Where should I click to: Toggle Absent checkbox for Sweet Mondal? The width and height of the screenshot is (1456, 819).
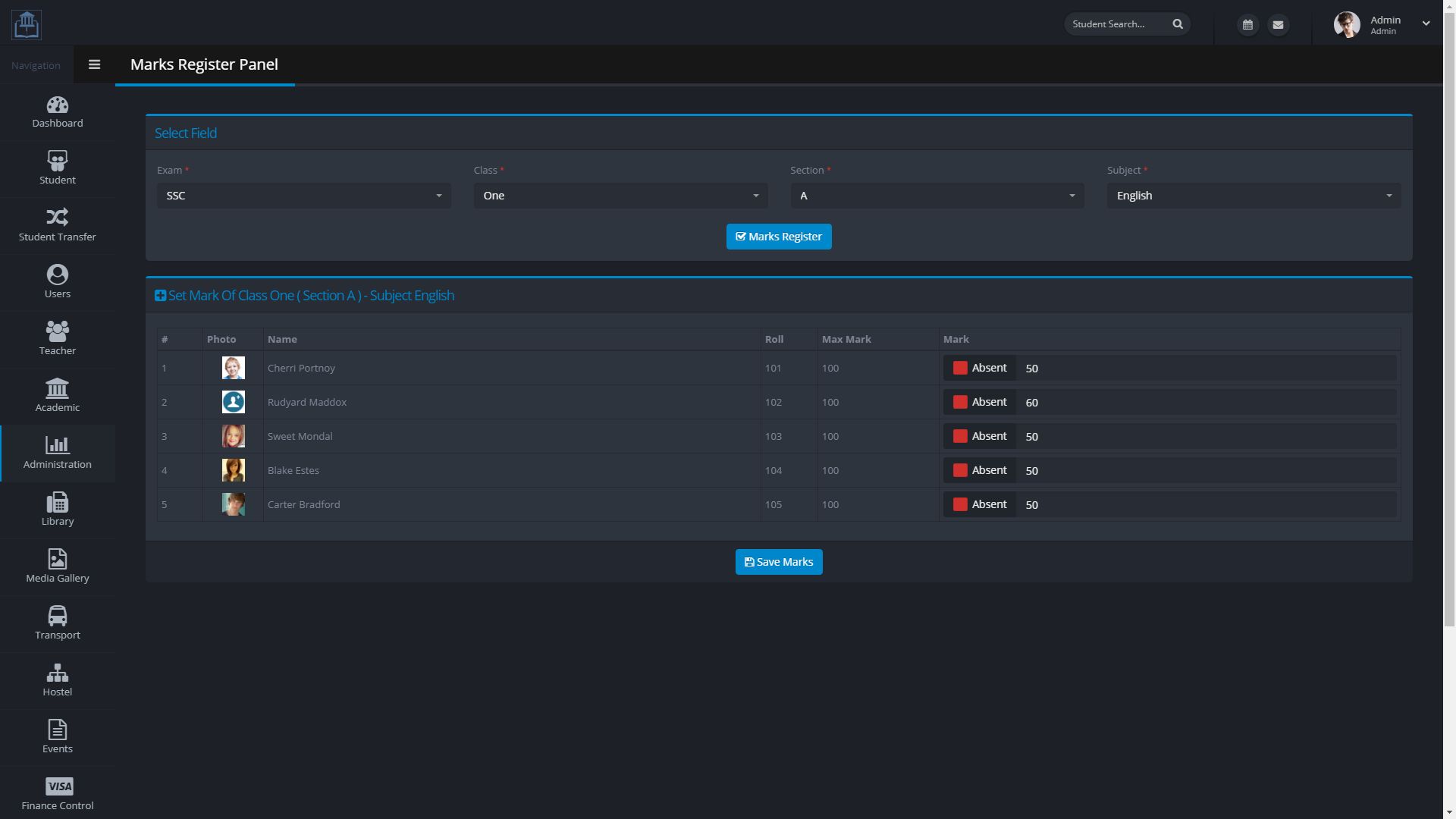pyautogui.click(x=960, y=436)
